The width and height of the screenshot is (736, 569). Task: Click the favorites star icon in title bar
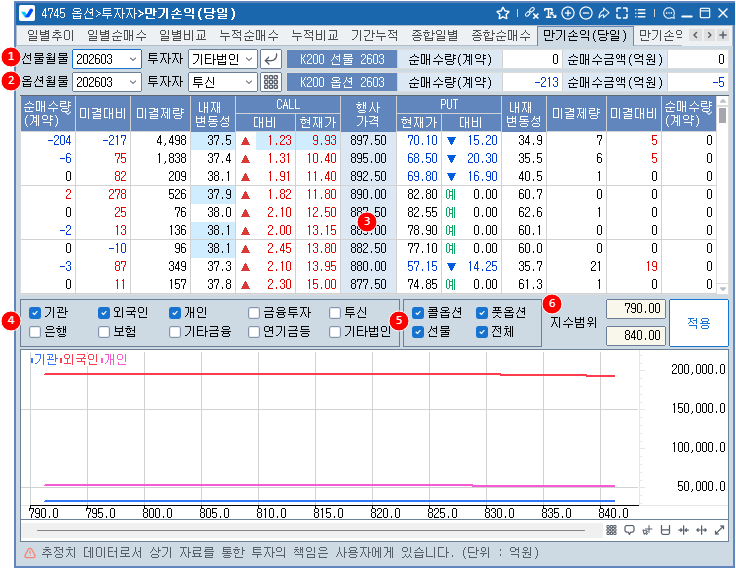[x=503, y=13]
